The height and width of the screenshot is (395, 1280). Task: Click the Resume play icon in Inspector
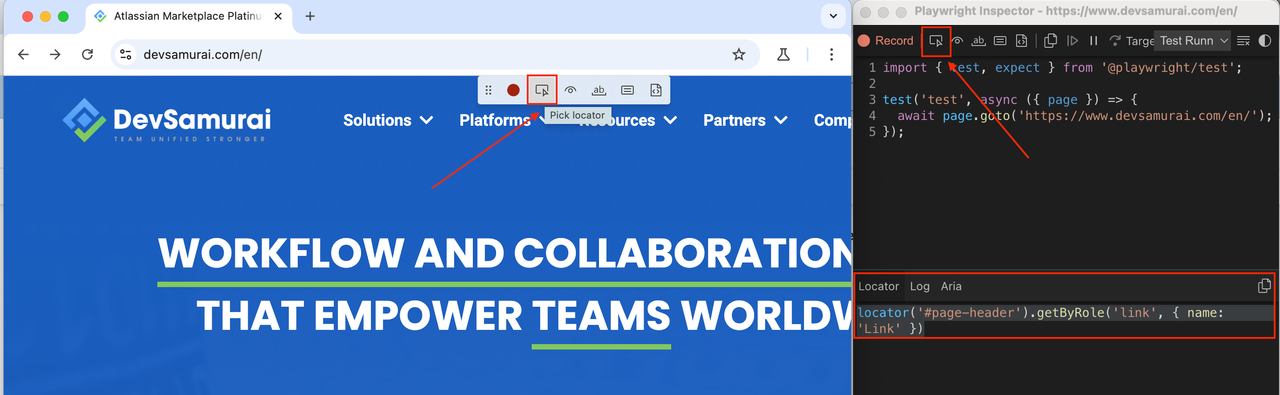[x=1072, y=41]
